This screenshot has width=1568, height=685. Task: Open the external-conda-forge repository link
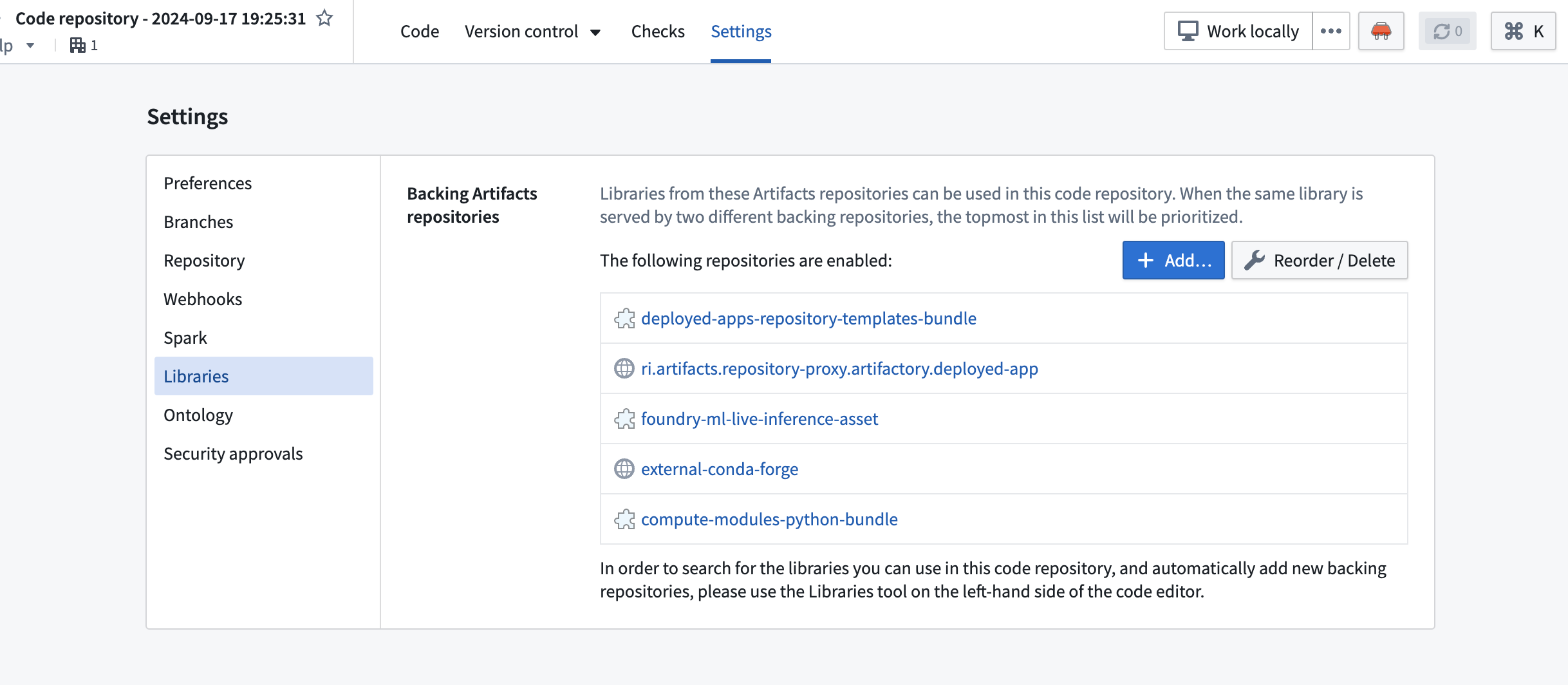click(x=719, y=469)
